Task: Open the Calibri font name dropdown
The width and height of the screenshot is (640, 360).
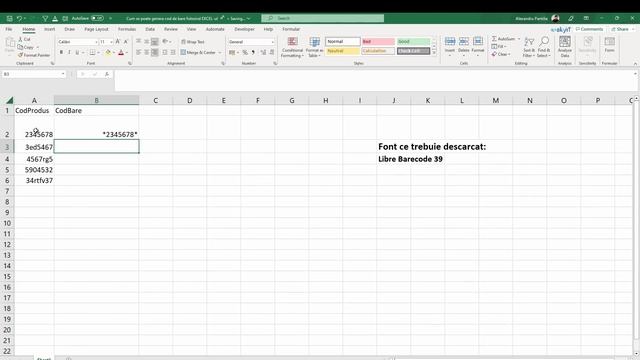Action: point(96,42)
